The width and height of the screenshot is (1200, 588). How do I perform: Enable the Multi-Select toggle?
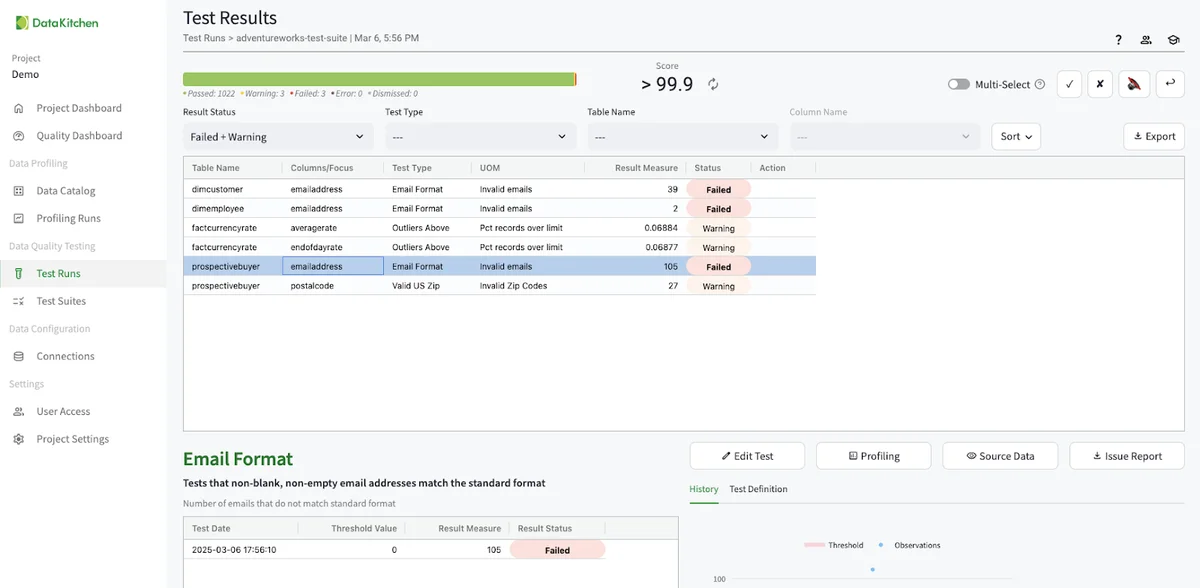click(x=958, y=85)
